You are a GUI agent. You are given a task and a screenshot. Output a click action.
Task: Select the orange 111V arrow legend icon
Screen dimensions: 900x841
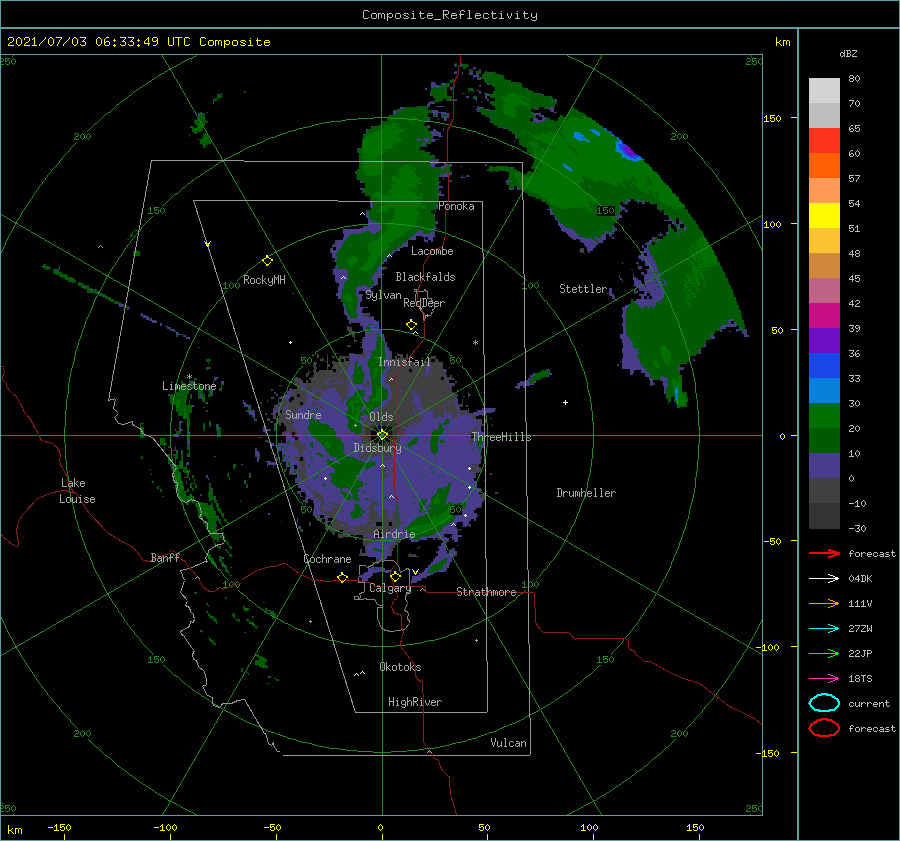click(x=824, y=603)
